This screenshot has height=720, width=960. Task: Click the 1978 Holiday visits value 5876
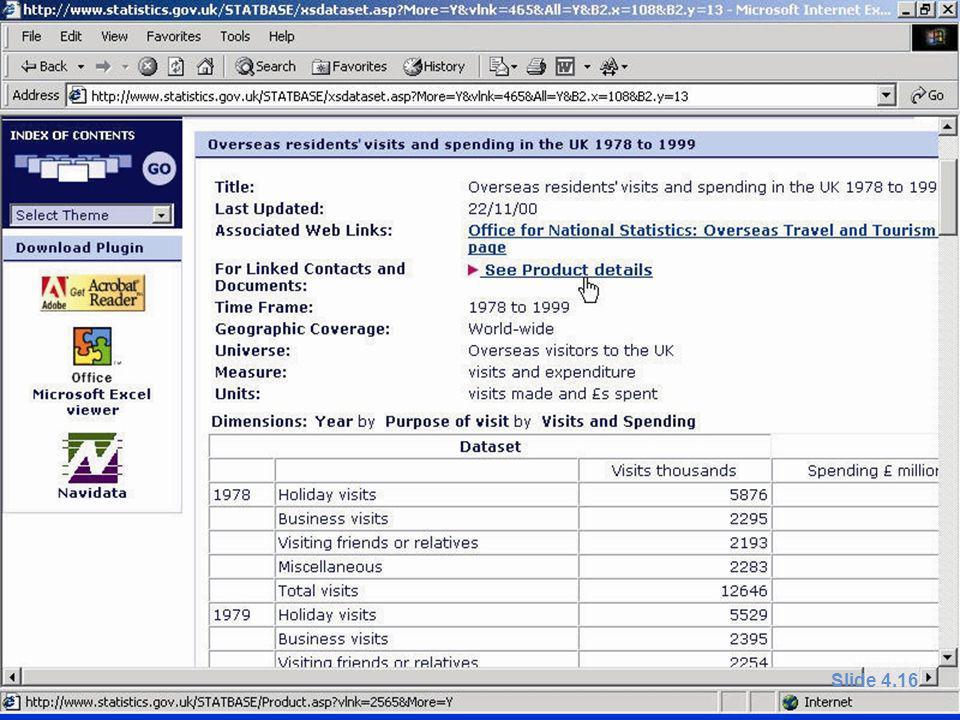(748, 495)
